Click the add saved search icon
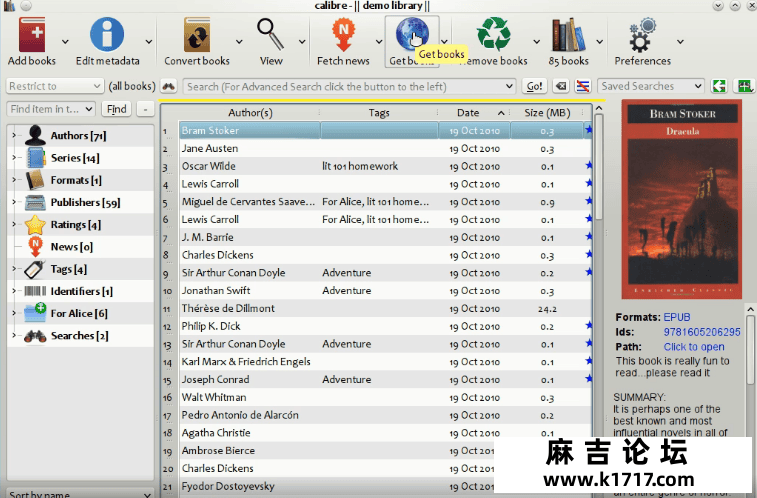Screen dimensions: 757x498 (x=743, y=86)
